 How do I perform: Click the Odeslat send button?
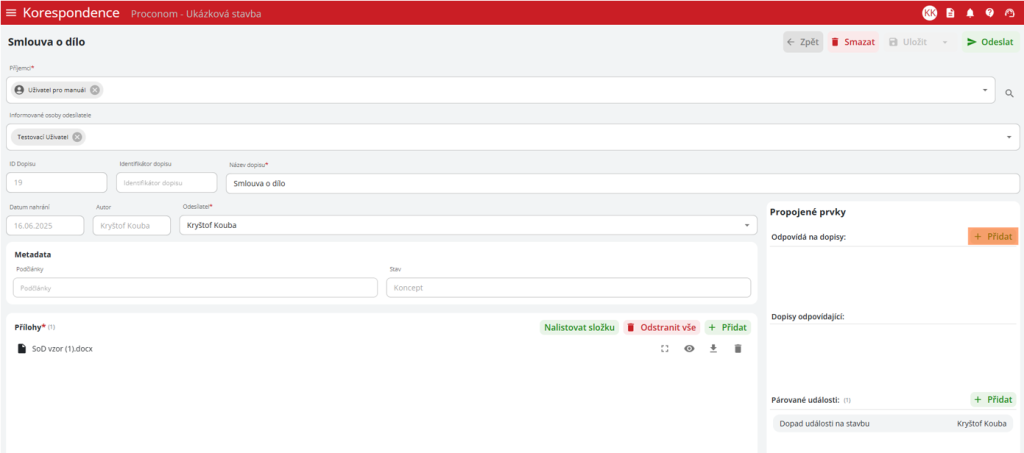pos(989,42)
